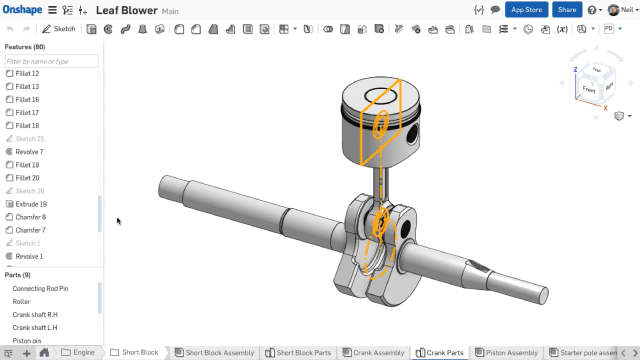
Task: Click the Top face of view cube
Action: (x=597, y=70)
